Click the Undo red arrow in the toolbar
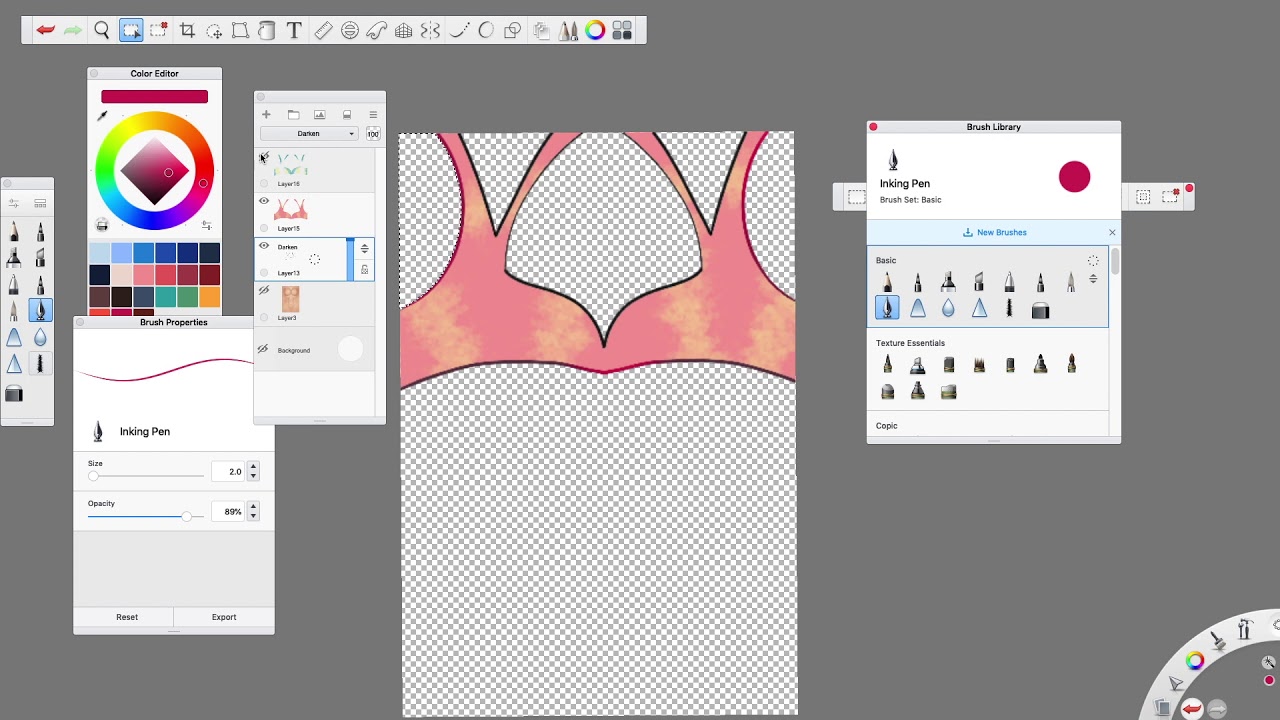This screenshot has height=720, width=1280. (46, 31)
